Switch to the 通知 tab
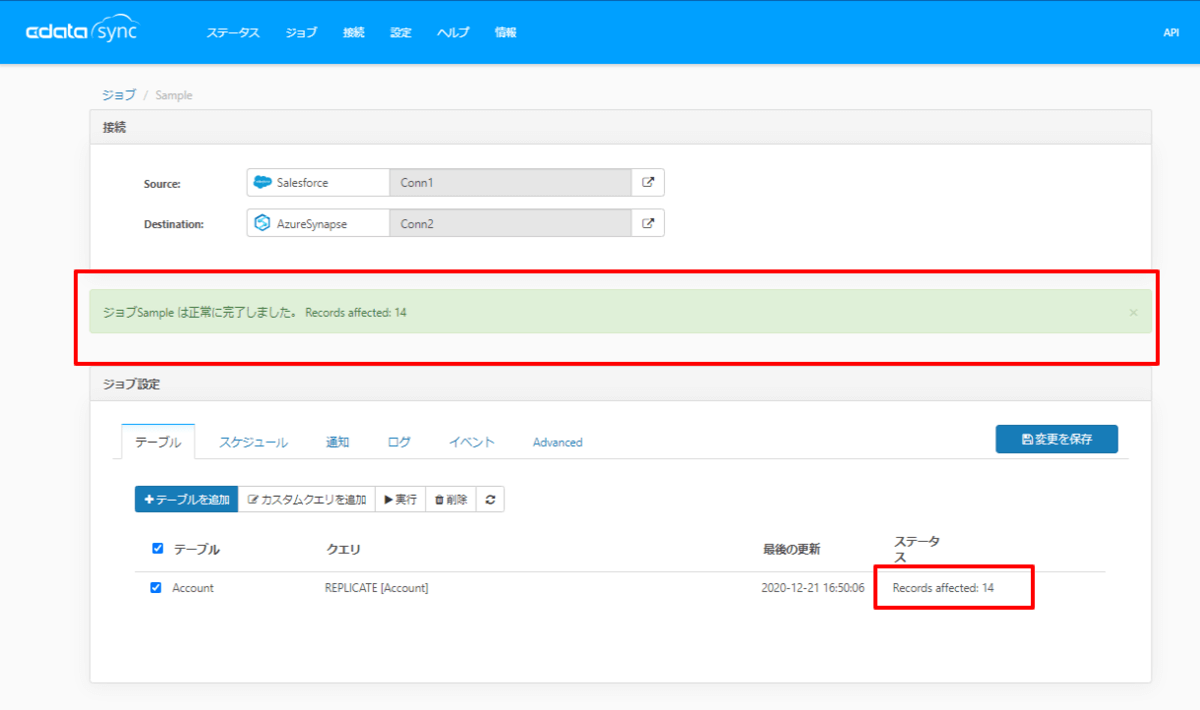This screenshot has height=710, width=1200. (338, 442)
